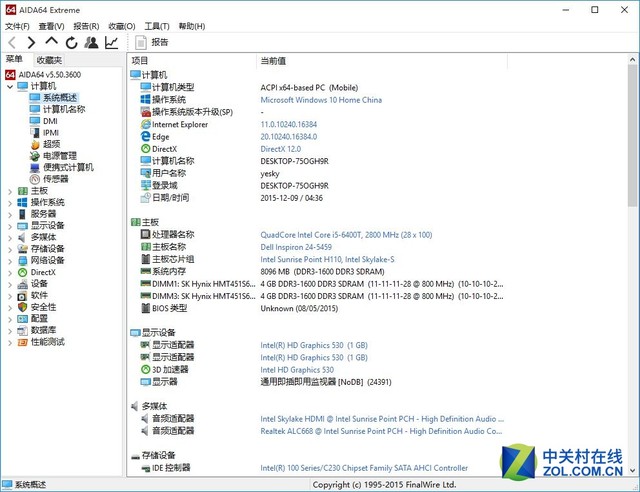Click the Edge icon in report list
The width and height of the screenshot is (640, 492).
(x=145, y=136)
